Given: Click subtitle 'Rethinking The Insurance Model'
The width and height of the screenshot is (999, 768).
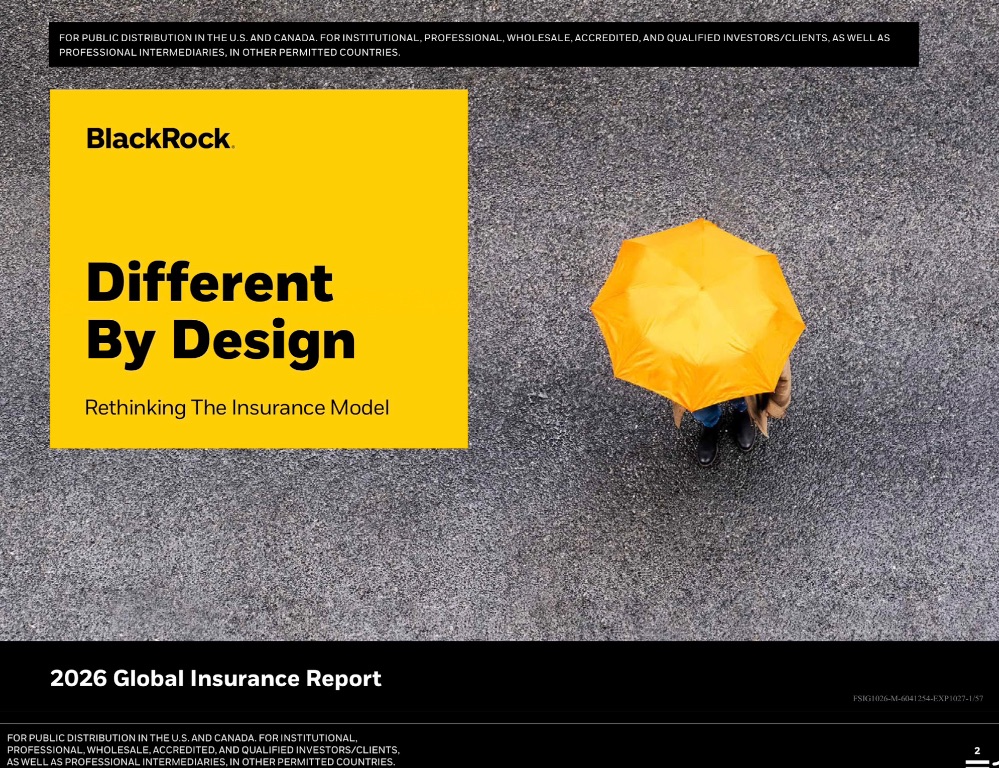Looking at the screenshot, I should pyautogui.click(x=237, y=408).
